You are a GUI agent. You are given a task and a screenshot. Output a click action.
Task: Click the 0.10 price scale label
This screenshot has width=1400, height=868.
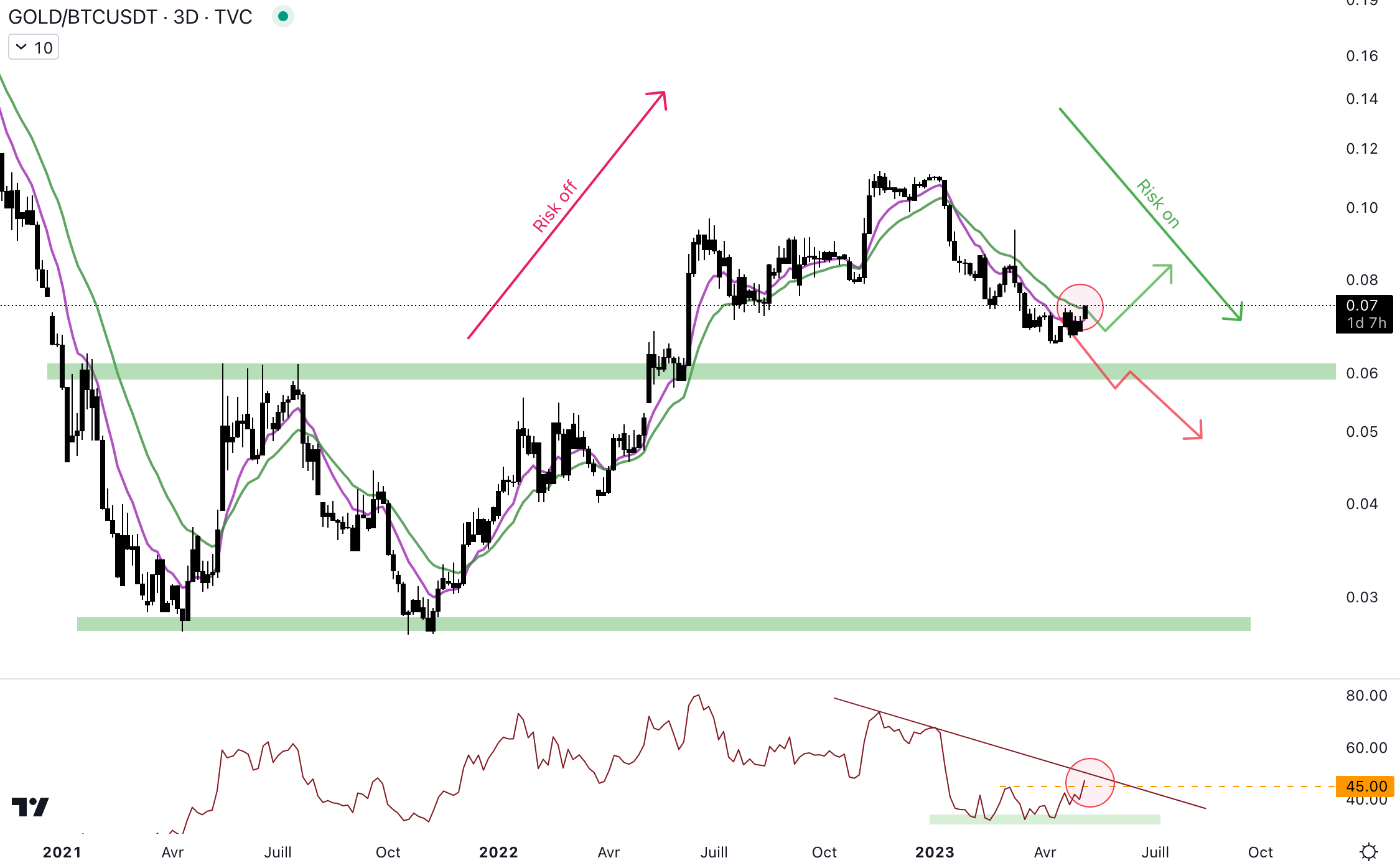(x=1361, y=208)
